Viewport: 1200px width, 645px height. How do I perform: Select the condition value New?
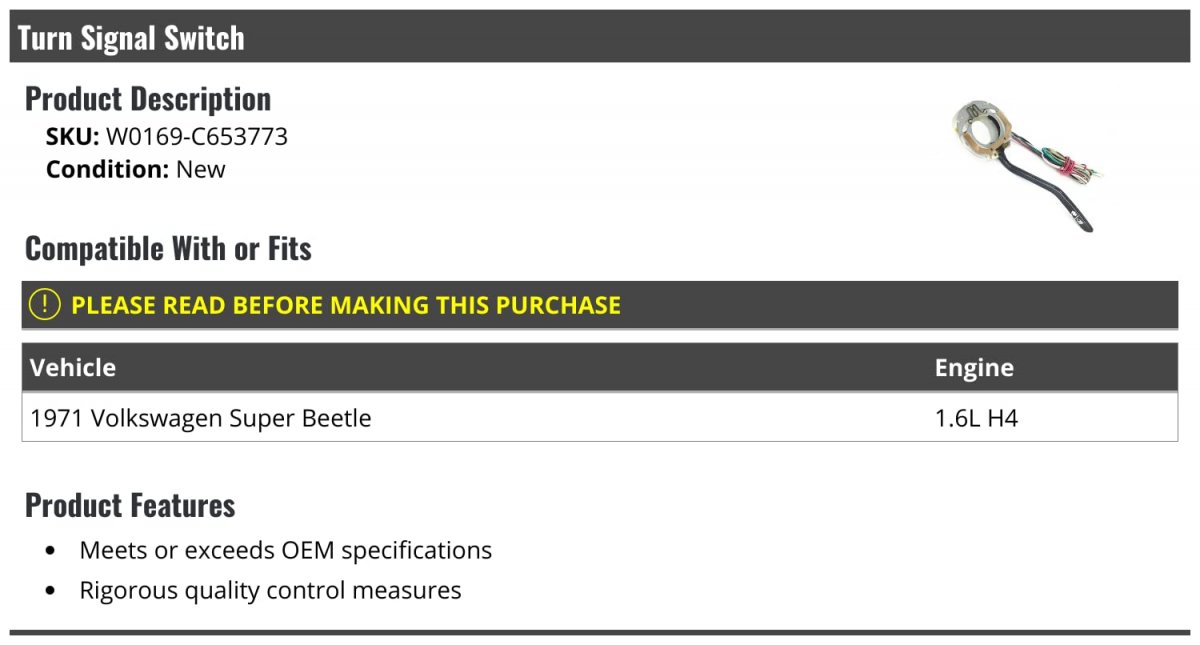(201, 169)
